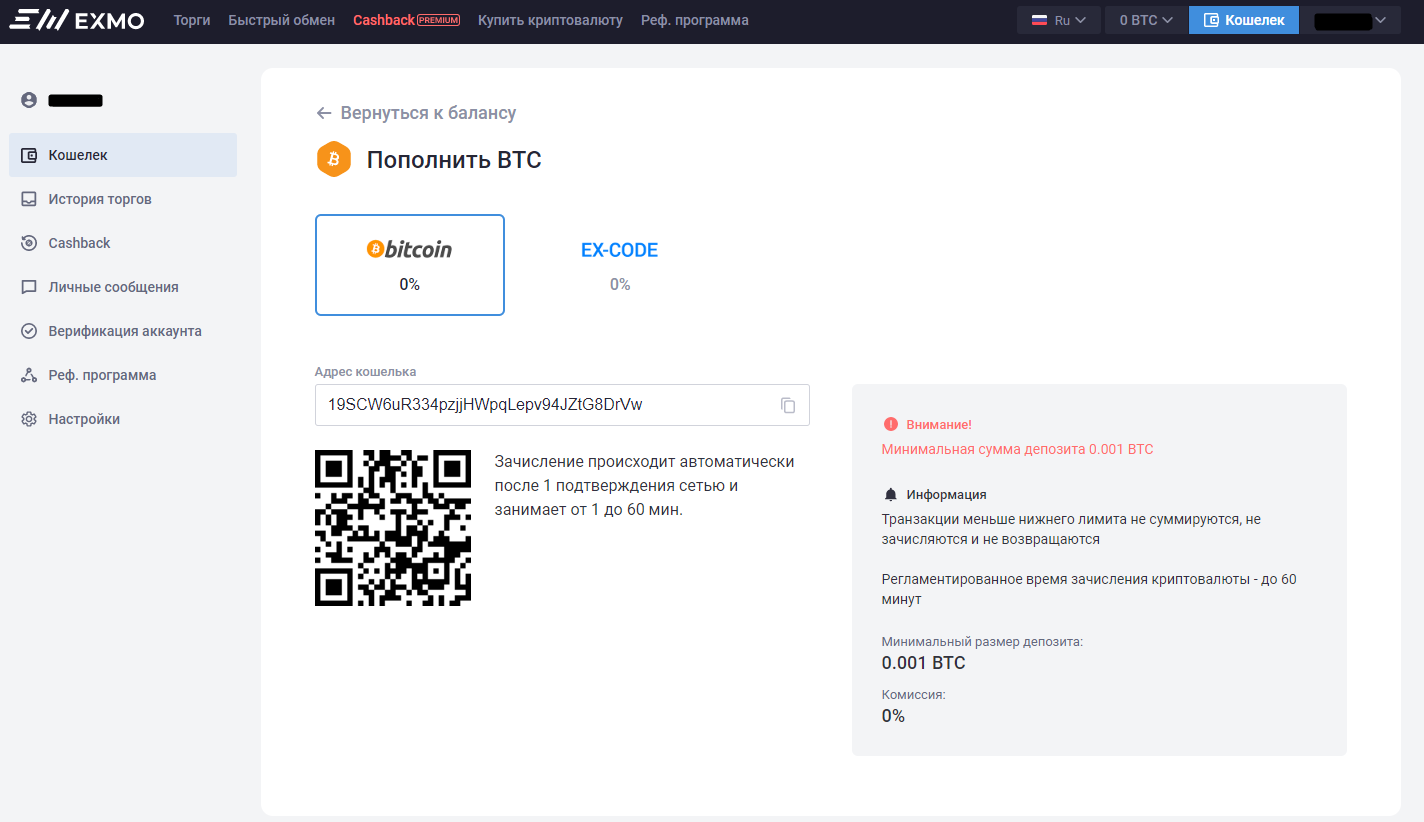Expand the 0 BTC balance dropdown
1424x822 pixels.
(x=1146, y=20)
